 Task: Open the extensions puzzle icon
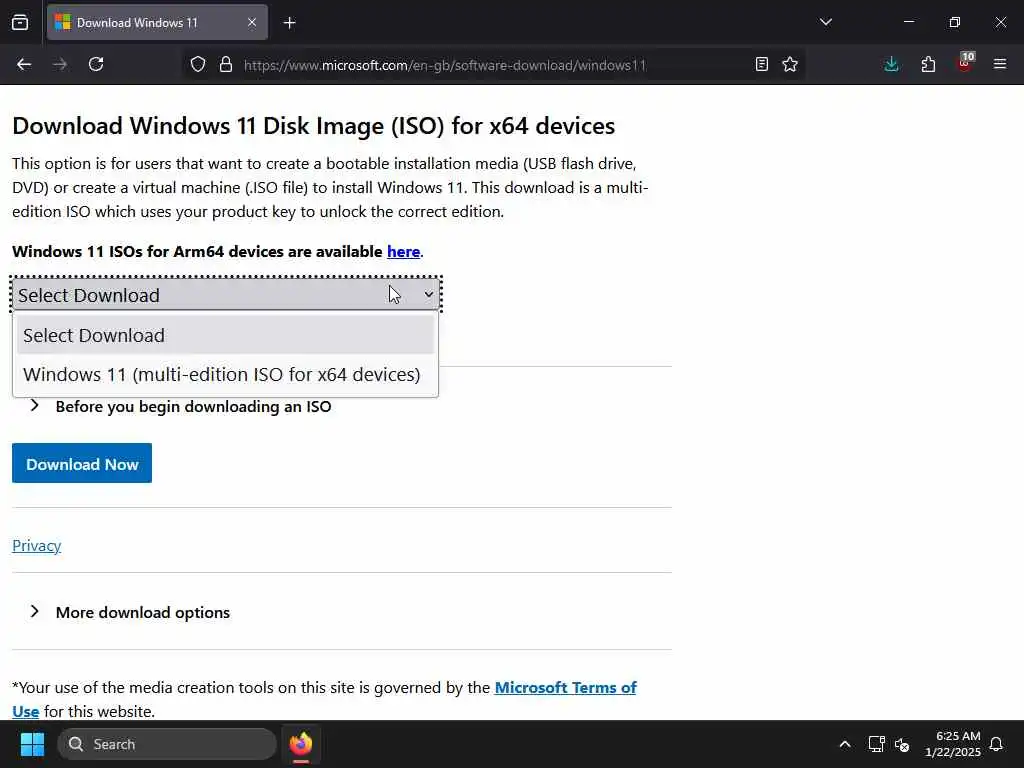click(x=928, y=64)
